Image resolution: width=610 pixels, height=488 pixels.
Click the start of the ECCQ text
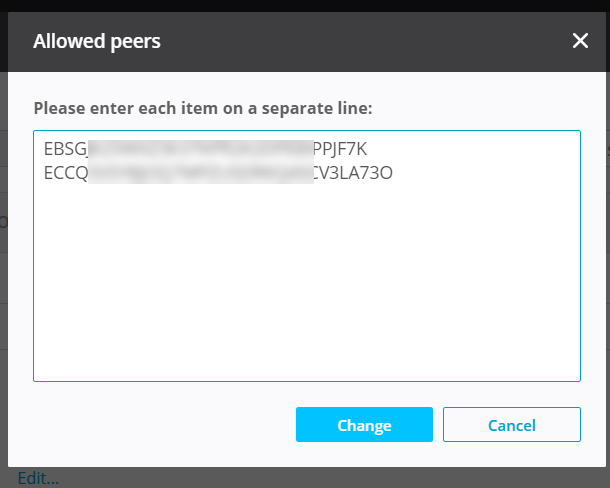(45, 172)
